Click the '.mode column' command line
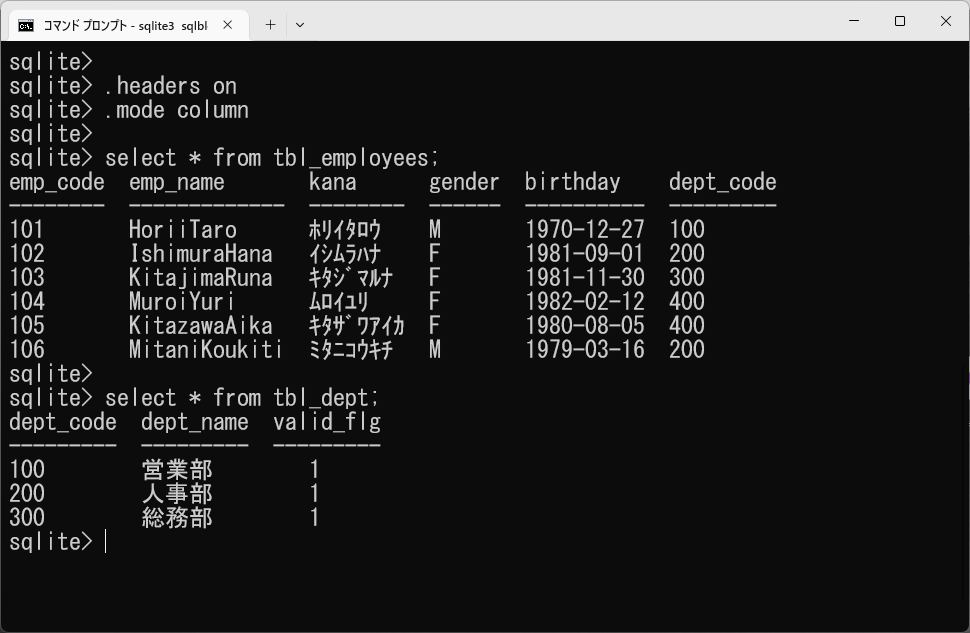Image resolution: width=970 pixels, height=633 pixels. (x=176, y=110)
